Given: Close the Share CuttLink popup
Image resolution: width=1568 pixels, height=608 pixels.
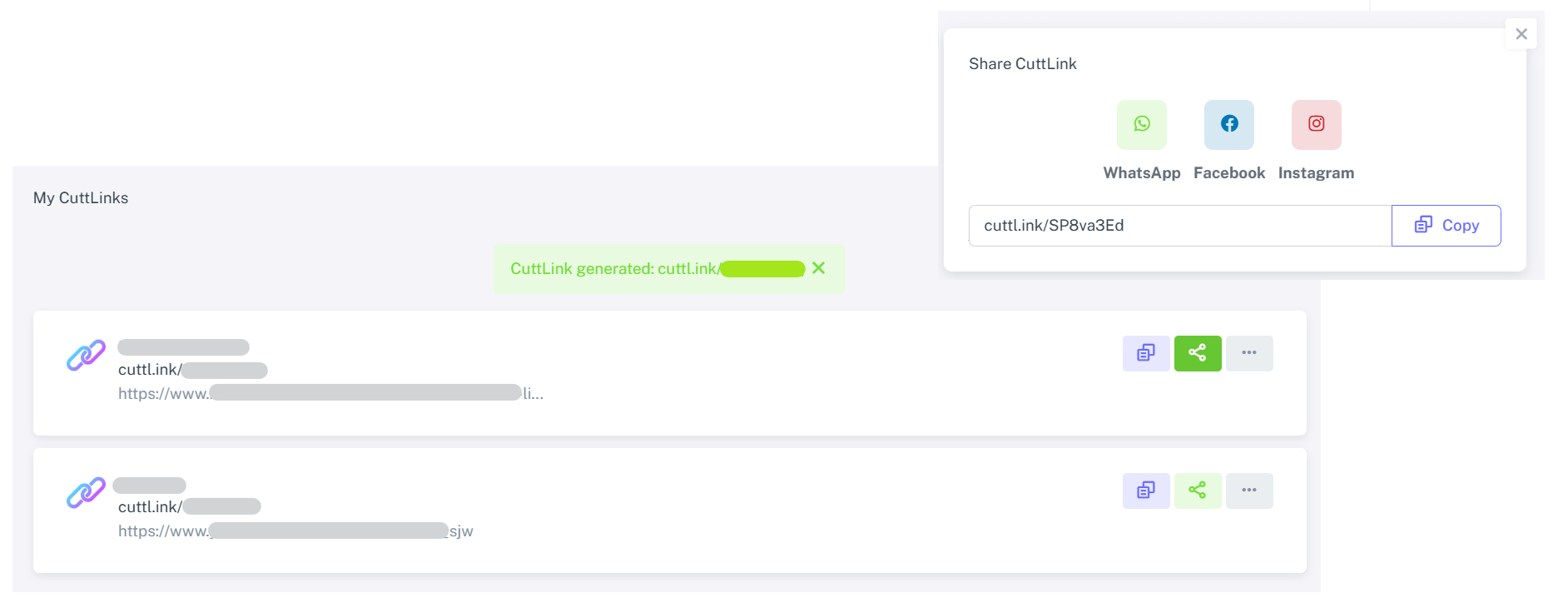Looking at the screenshot, I should tap(1521, 34).
